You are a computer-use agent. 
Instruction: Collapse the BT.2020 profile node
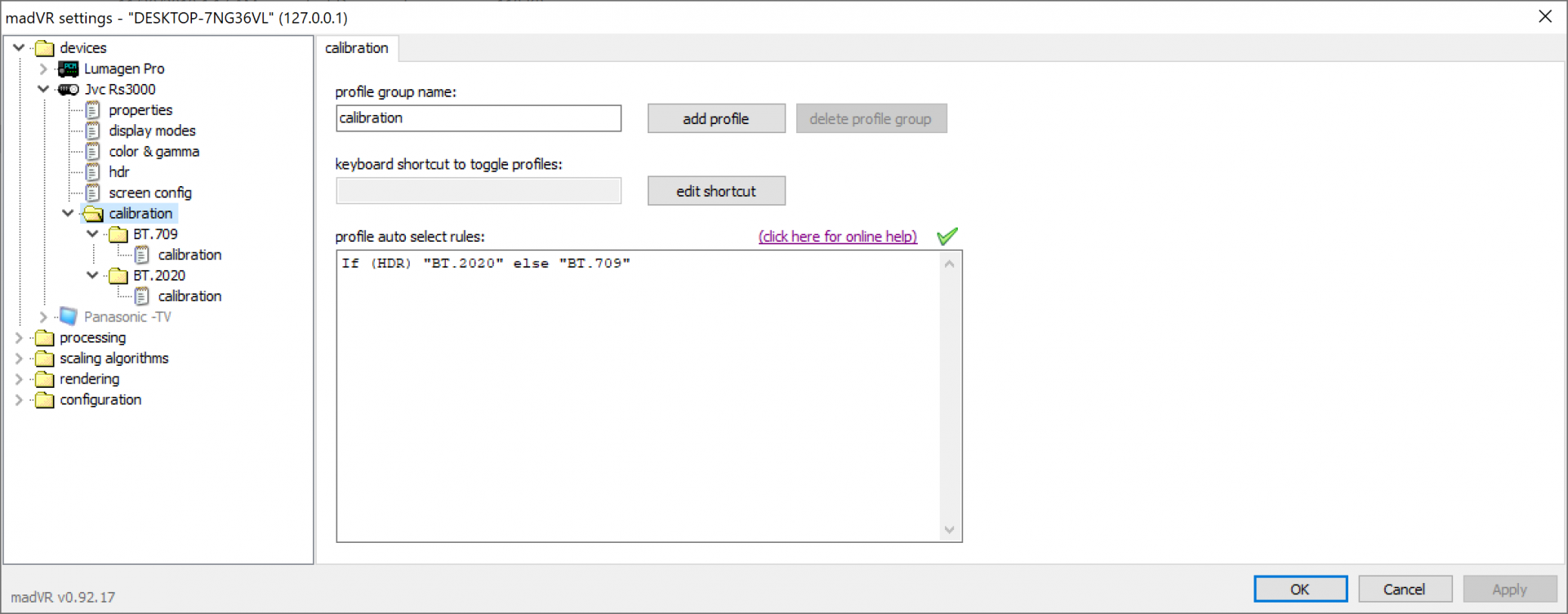tap(92, 276)
